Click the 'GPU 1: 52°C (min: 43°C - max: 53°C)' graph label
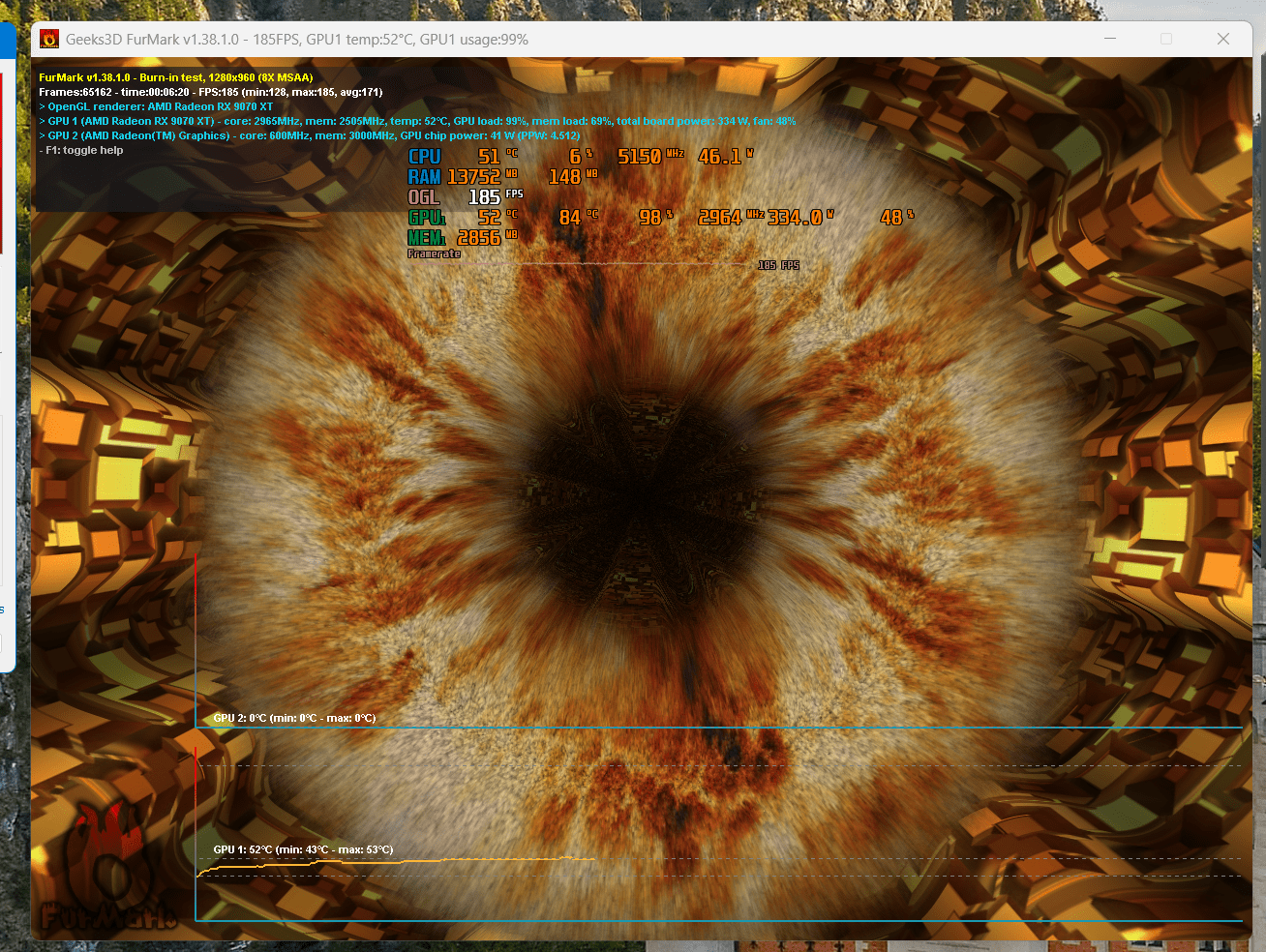The width and height of the screenshot is (1266, 952). click(303, 849)
